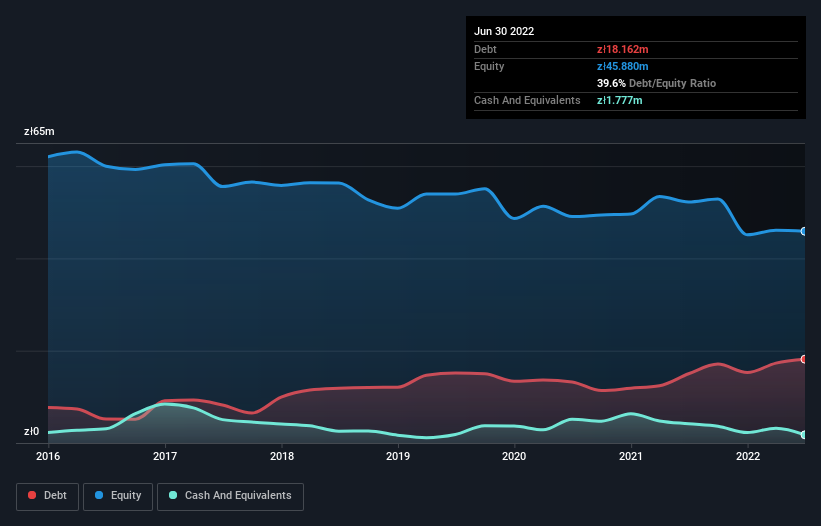Click the Jun 30 2022 tooltip date
821x526 pixels.
504,31
